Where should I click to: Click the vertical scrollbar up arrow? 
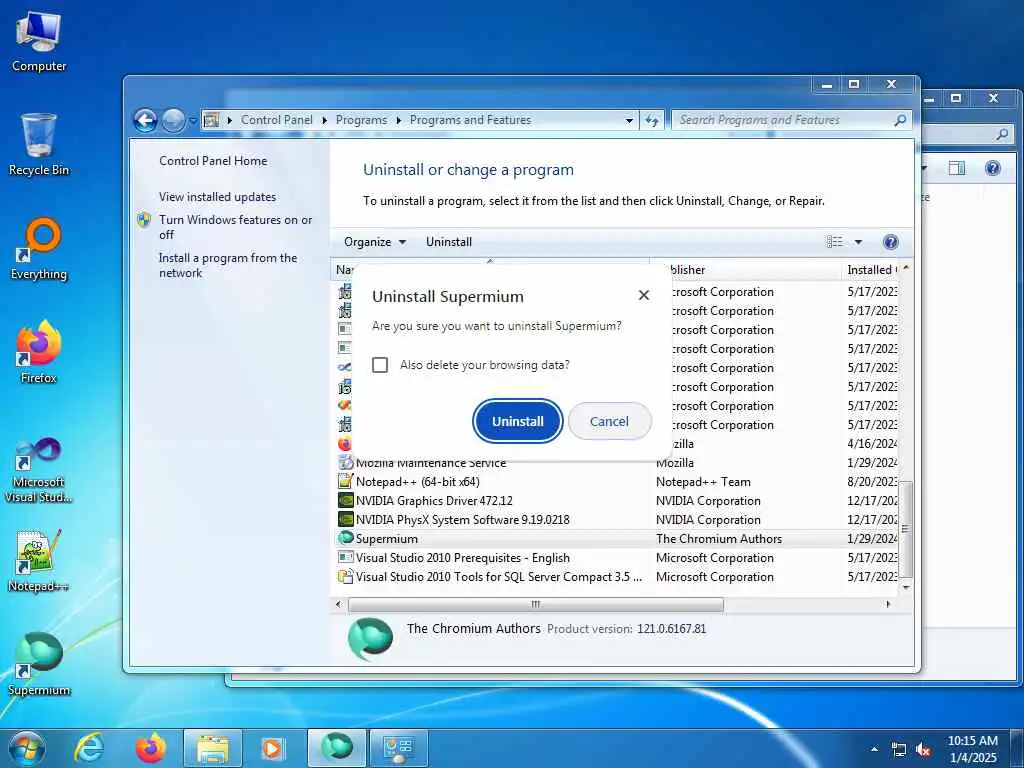pyautogui.click(x=906, y=268)
